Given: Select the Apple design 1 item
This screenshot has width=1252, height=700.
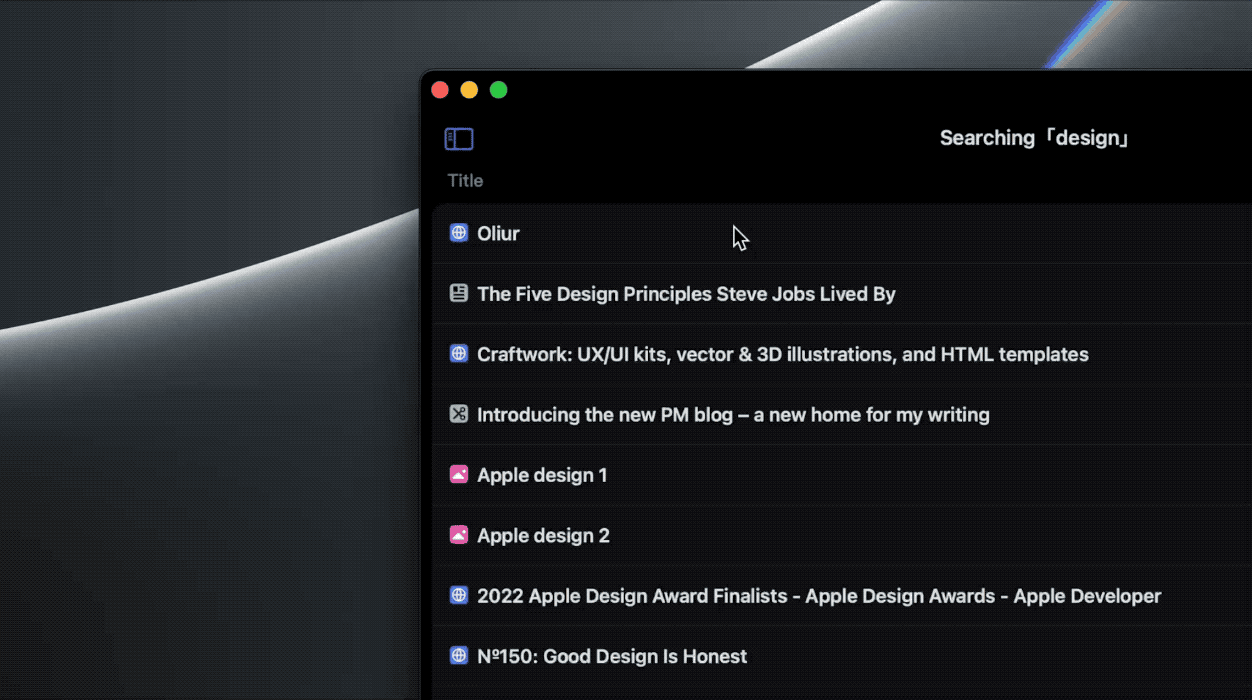Looking at the screenshot, I should click(x=542, y=475).
